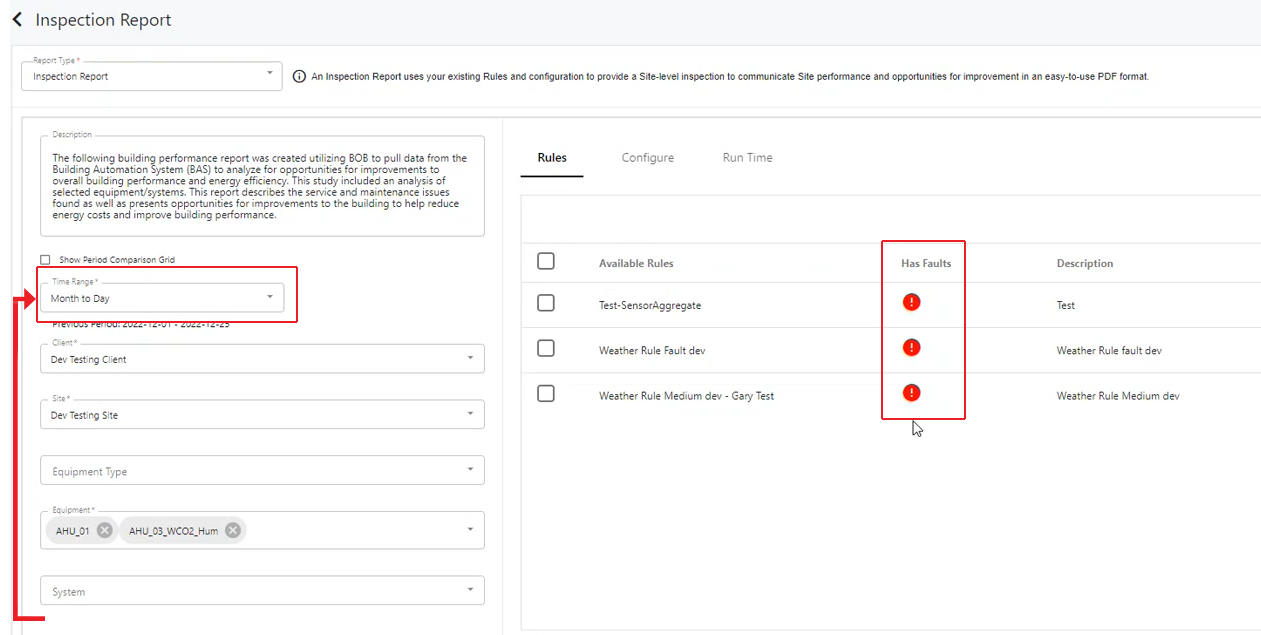Screen dimensions: 1261x635
Task: Enable Show Period Comparison Grid checkbox
Action: (45, 260)
